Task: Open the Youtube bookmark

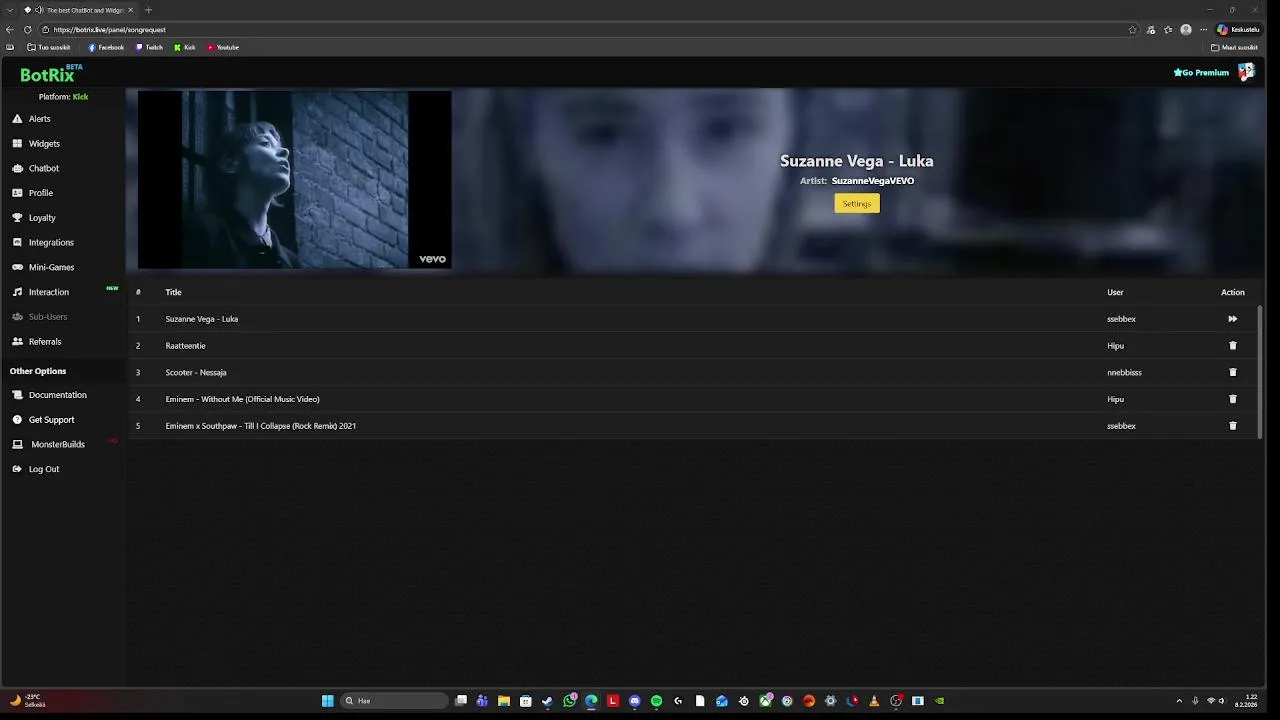Action: click(x=222, y=47)
